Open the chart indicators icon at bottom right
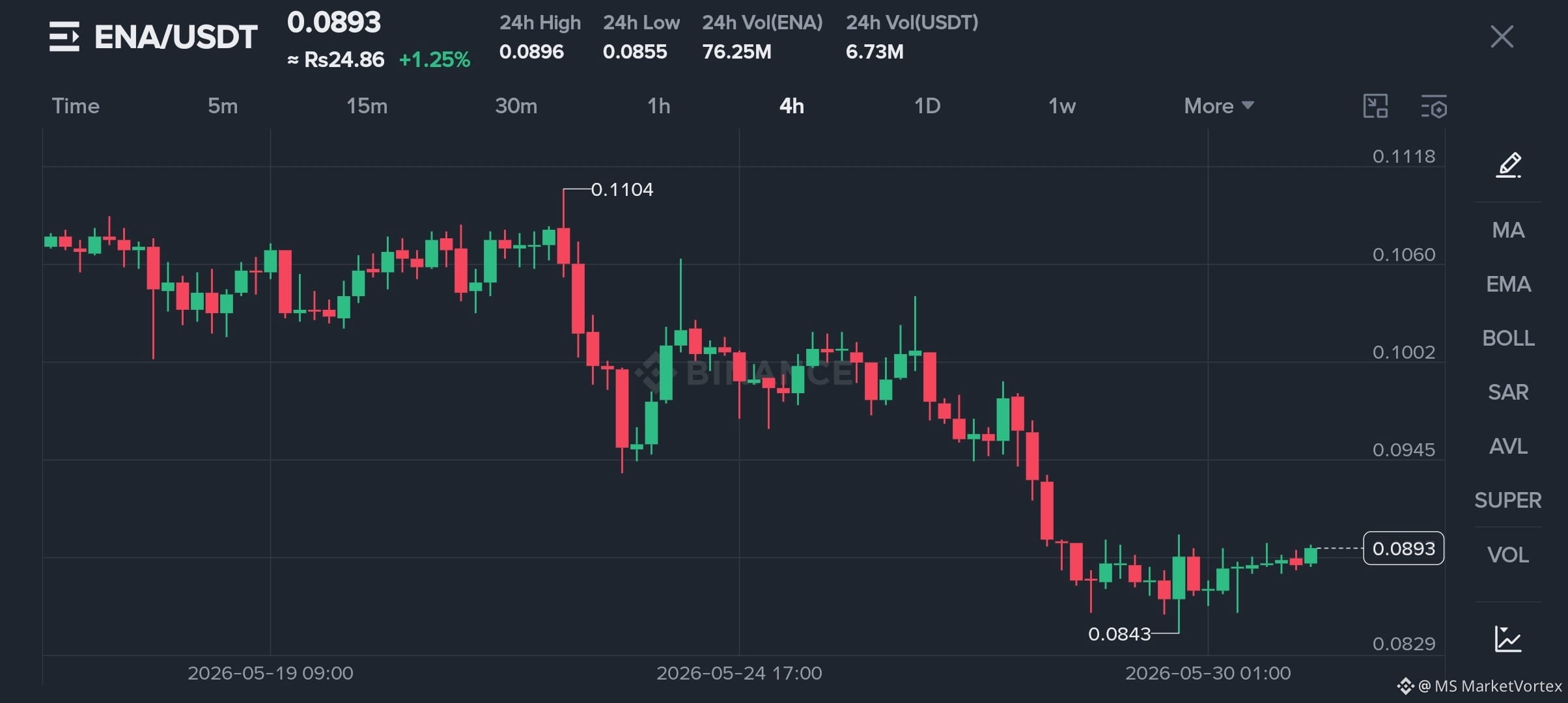The height and width of the screenshot is (703, 1568). [x=1508, y=639]
